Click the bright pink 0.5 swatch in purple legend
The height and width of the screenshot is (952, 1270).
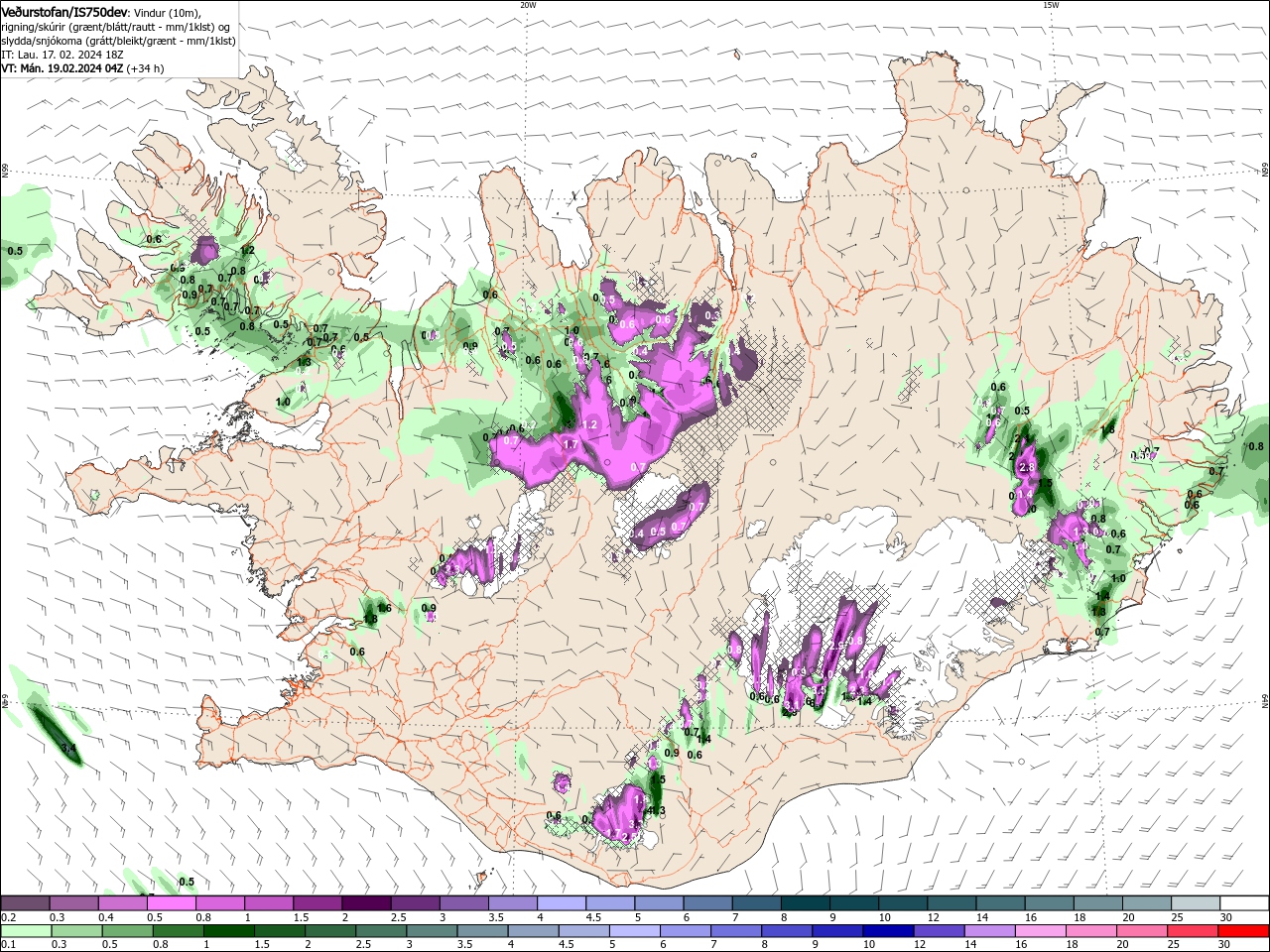point(172,903)
